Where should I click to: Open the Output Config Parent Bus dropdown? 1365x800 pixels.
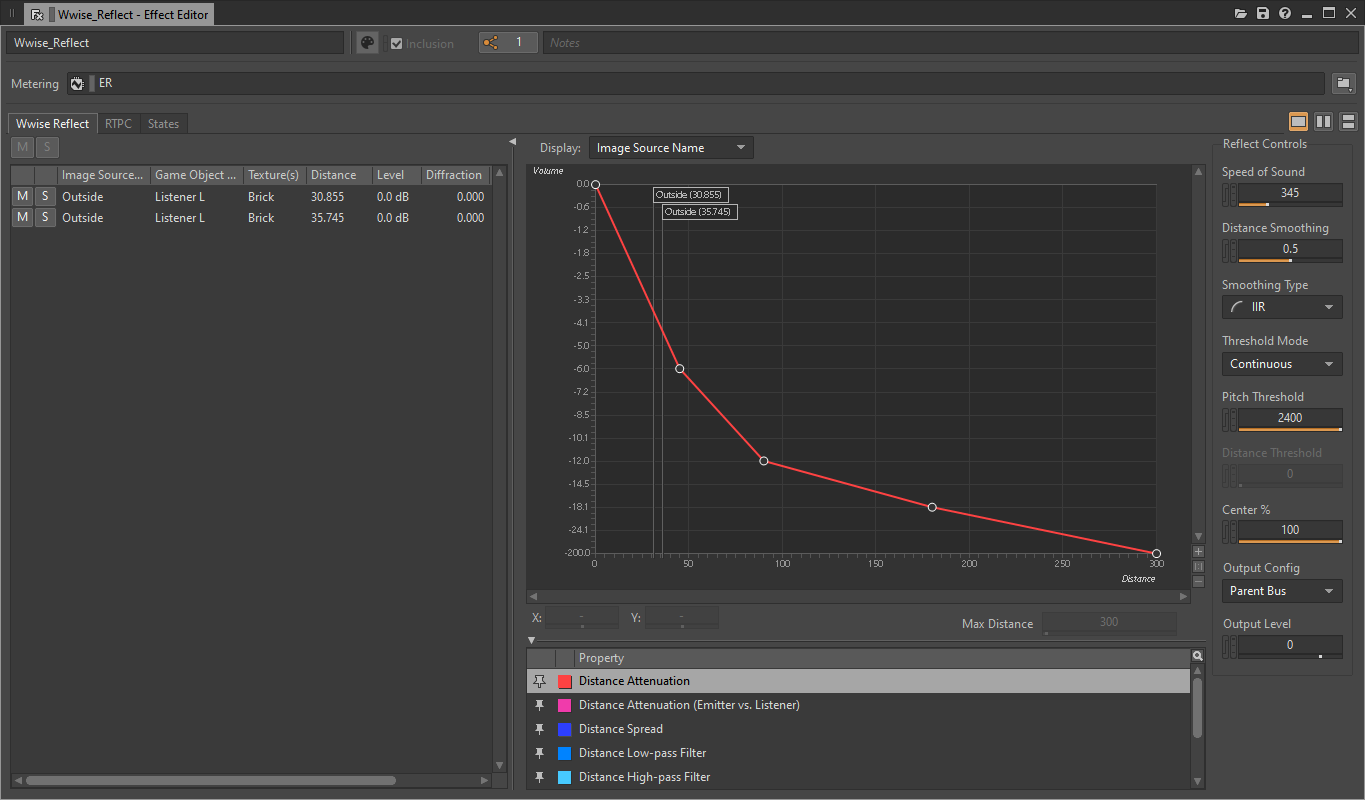[1282, 591]
